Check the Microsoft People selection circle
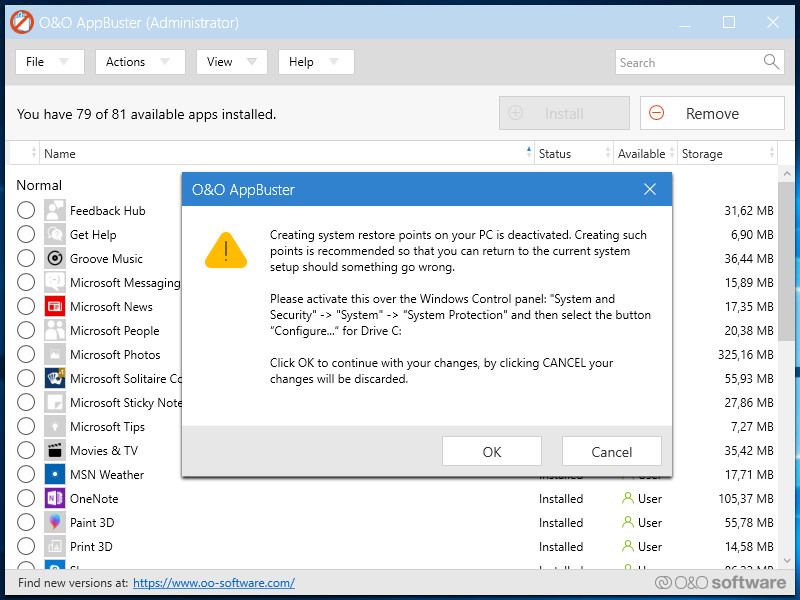The width and height of the screenshot is (800, 600). (26, 330)
